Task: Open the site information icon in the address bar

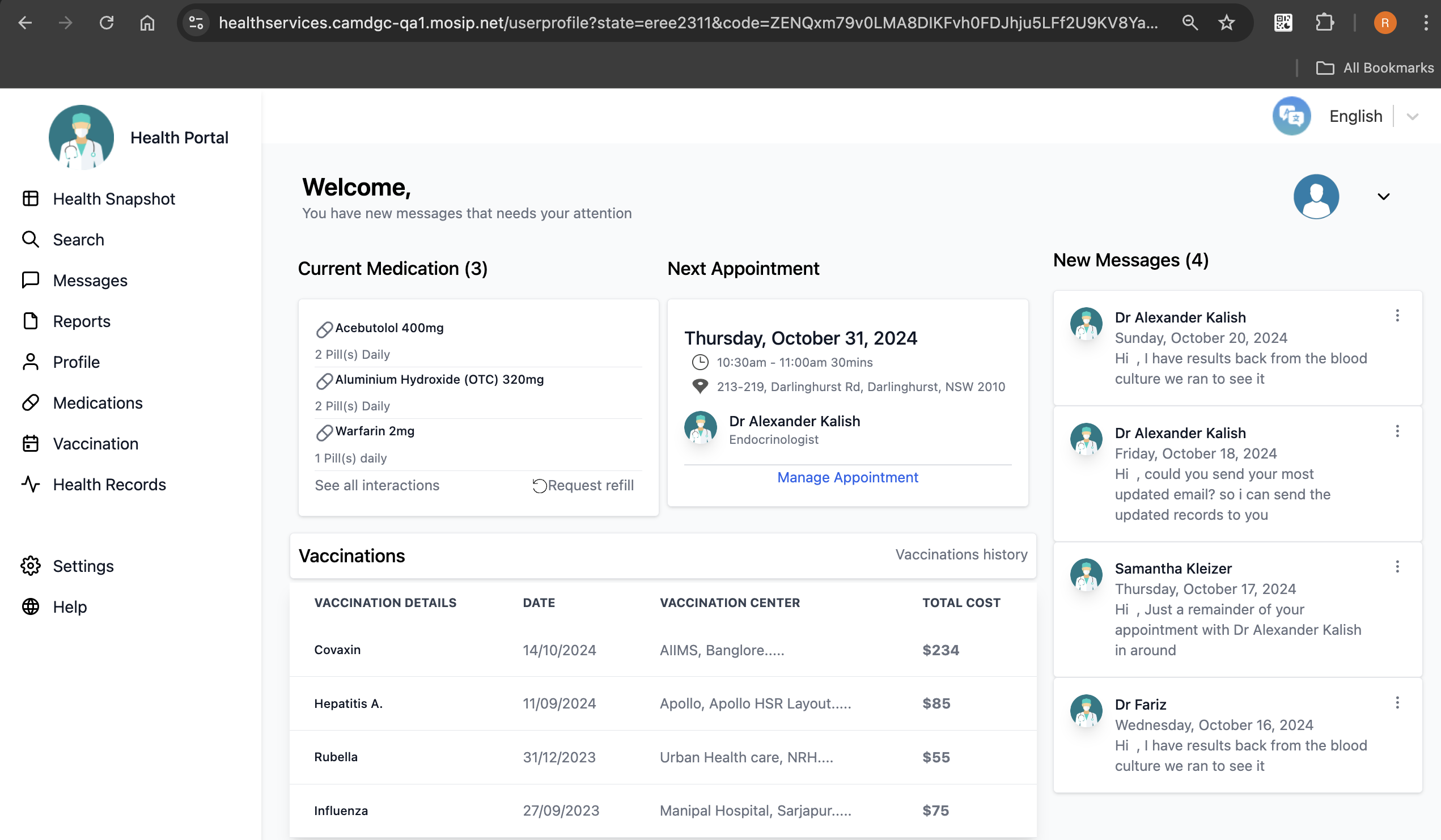Action: coord(196,23)
